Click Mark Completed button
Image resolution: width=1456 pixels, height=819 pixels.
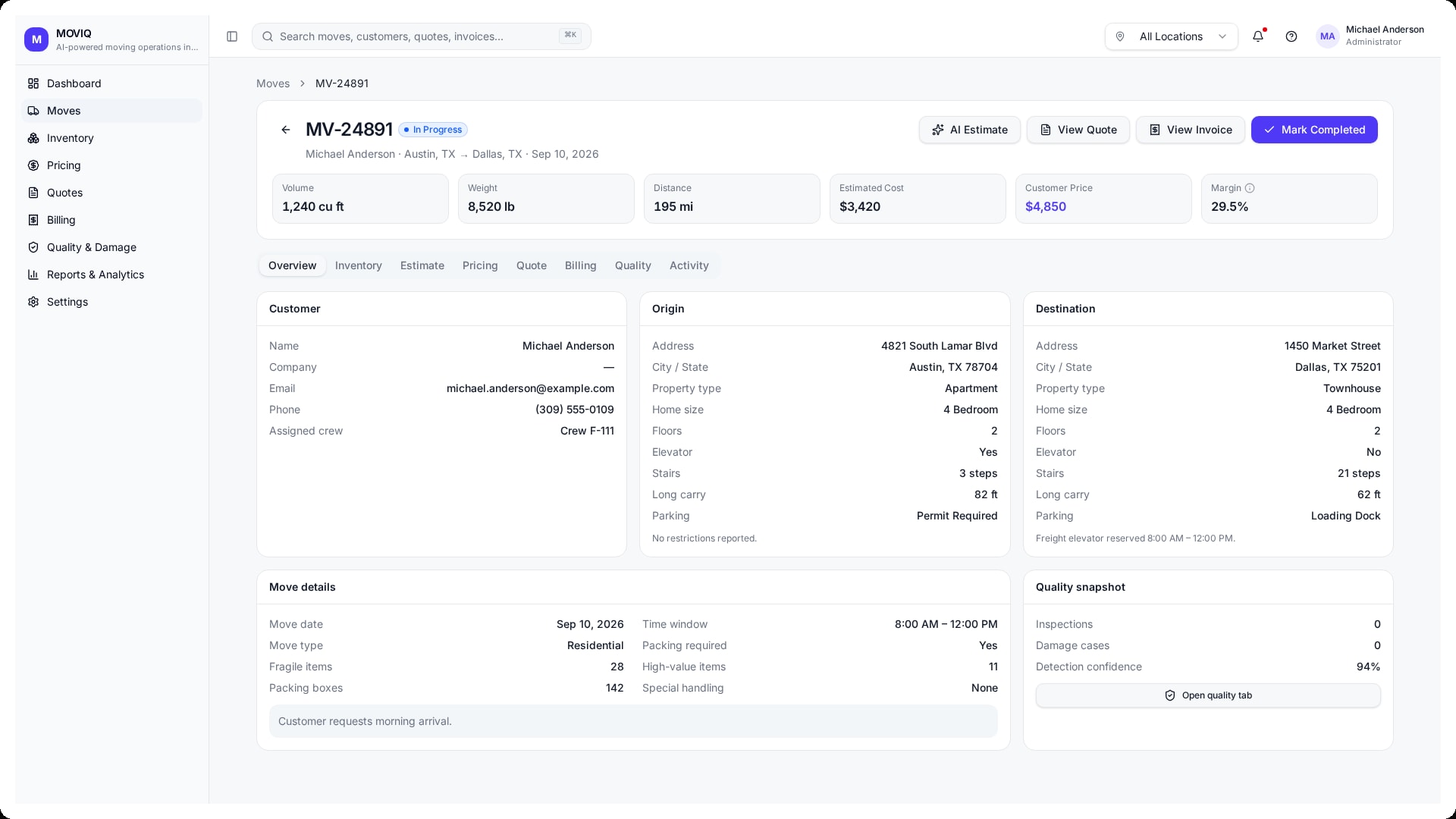click(x=1314, y=130)
